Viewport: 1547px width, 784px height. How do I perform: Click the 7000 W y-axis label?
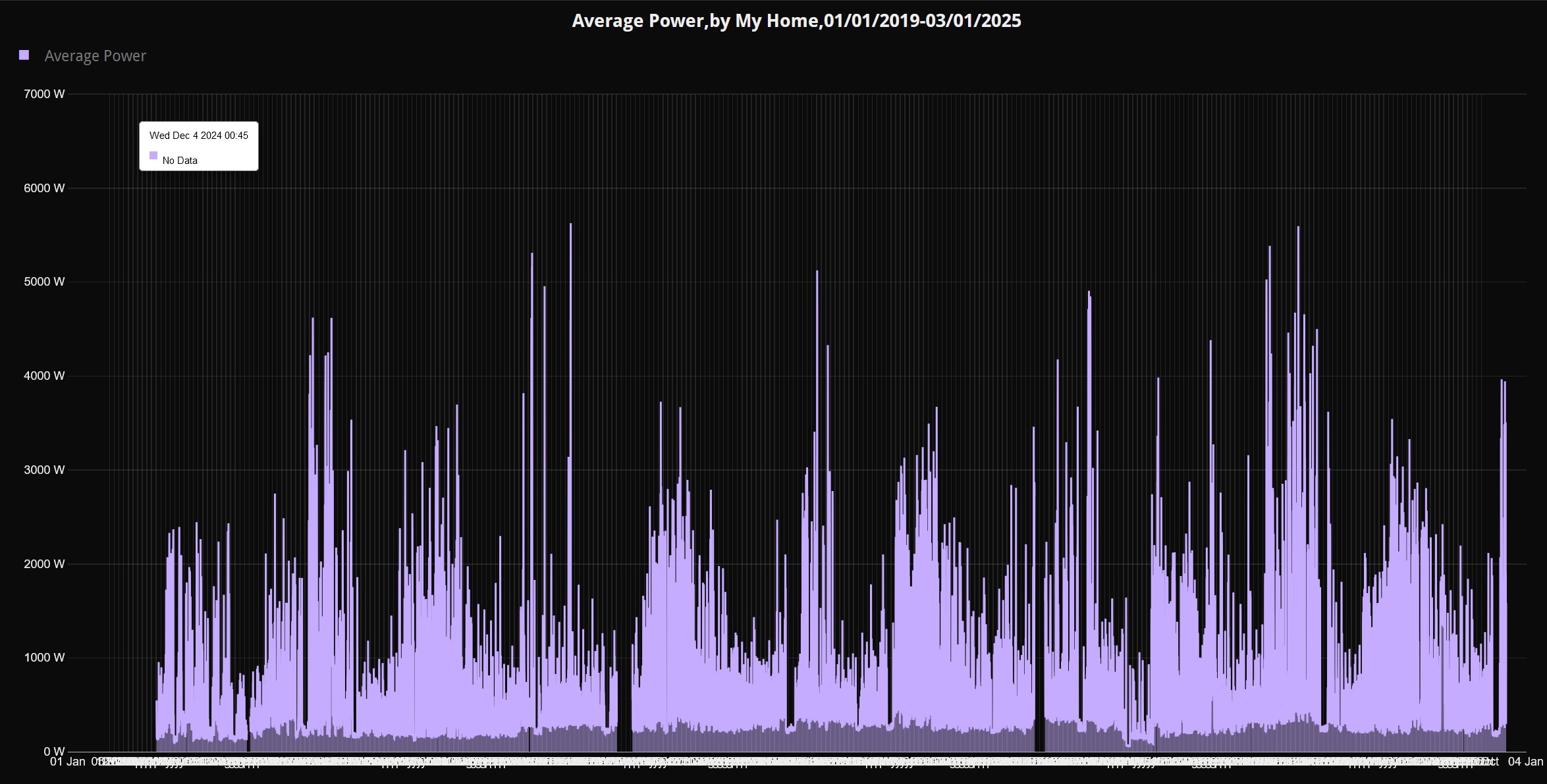pos(44,94)
